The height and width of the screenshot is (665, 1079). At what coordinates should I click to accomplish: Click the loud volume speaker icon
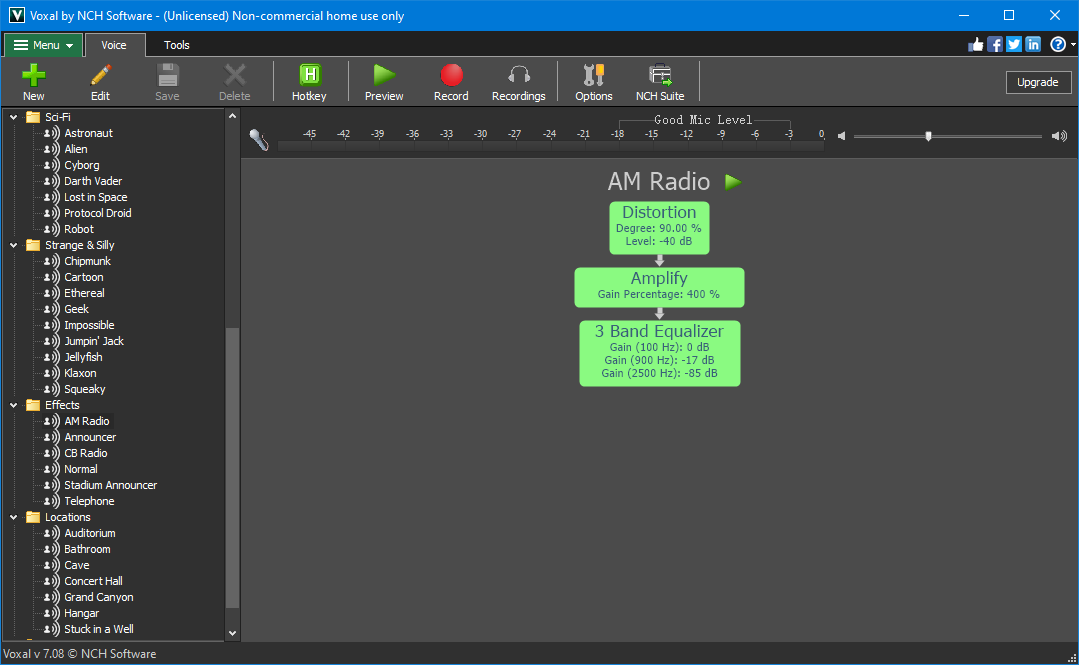point(1059,136)
